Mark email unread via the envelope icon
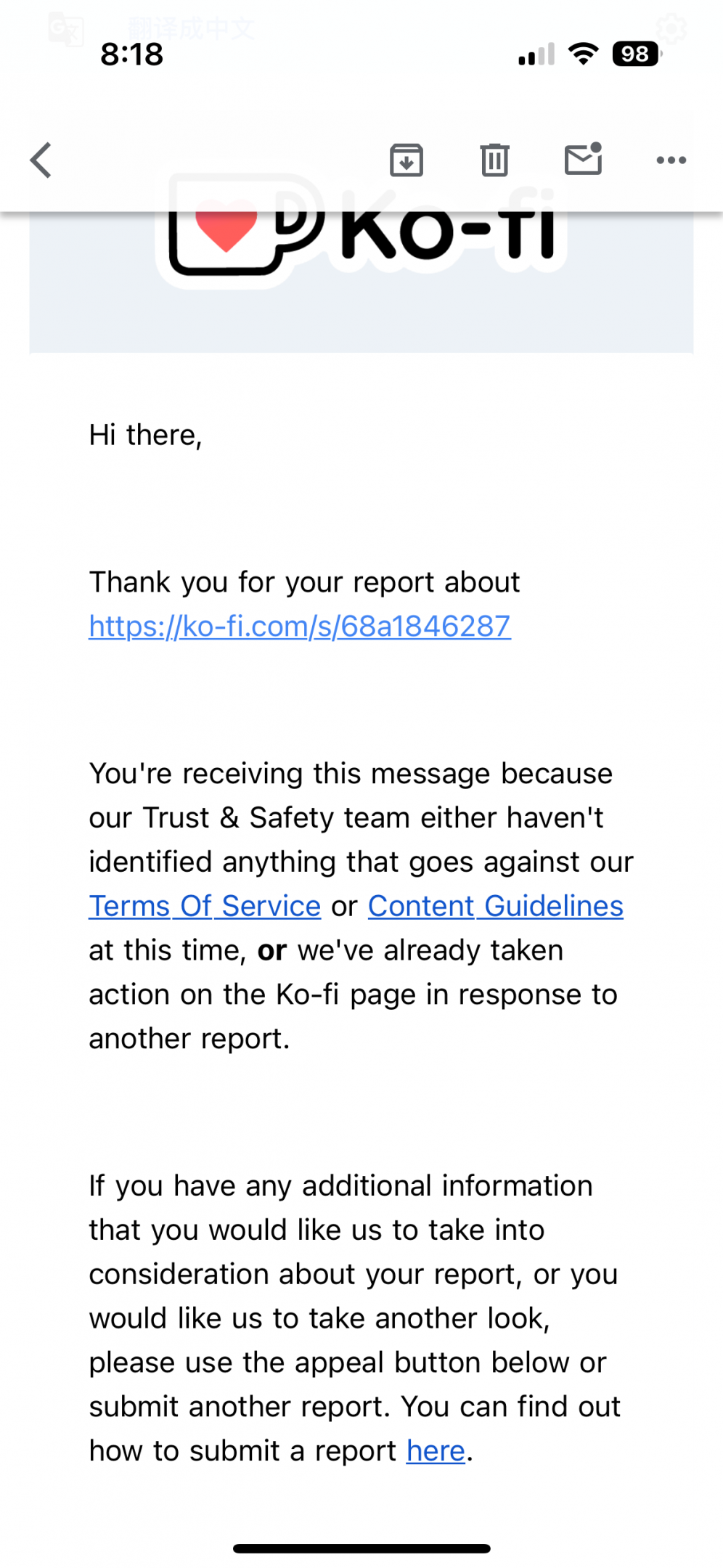This screenshot has height=1568, width=723. point(584,160)
